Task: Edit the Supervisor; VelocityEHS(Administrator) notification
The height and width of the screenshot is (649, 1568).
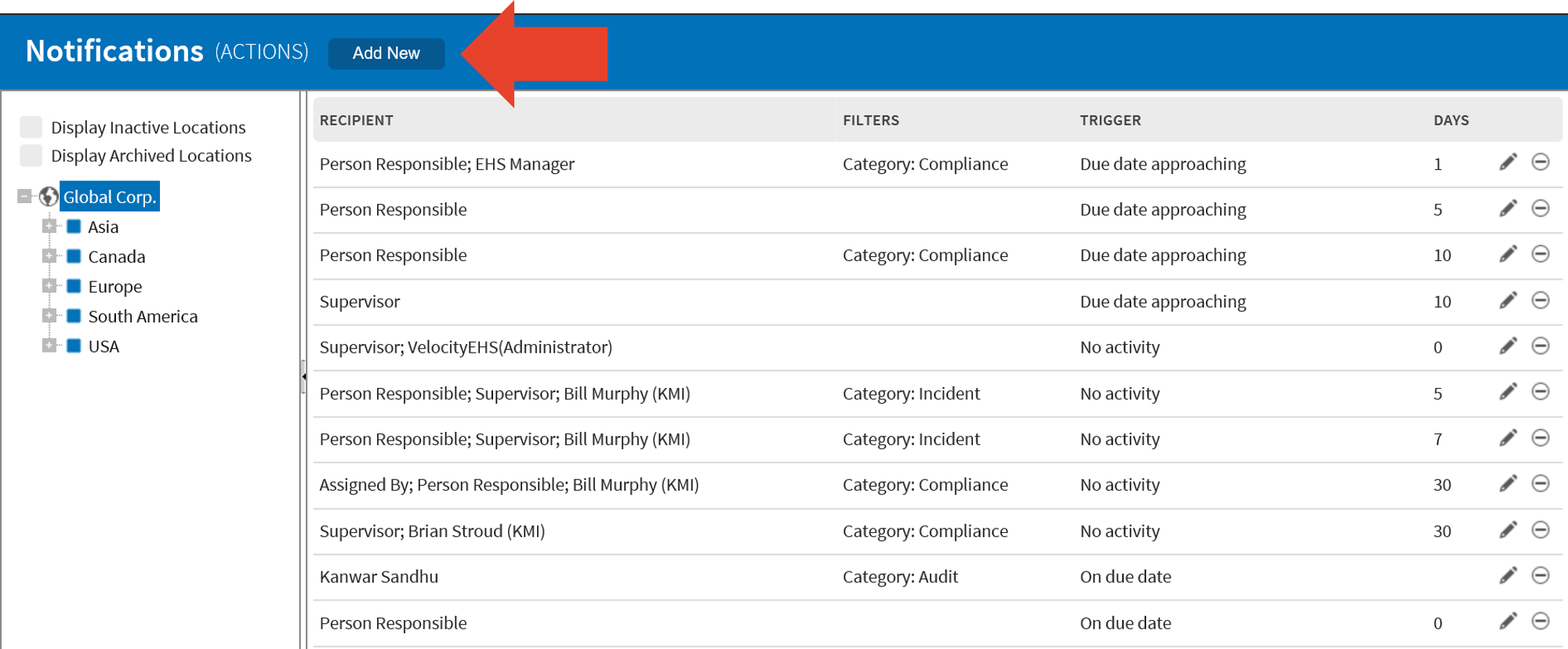Action: (x=1508, y=346)
